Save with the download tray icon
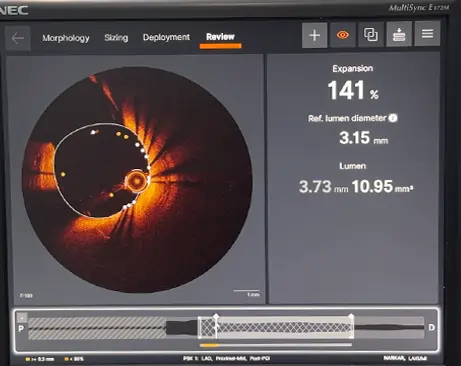Image resolution: width=461 pixels, height=366 pixels. [399, 34]
